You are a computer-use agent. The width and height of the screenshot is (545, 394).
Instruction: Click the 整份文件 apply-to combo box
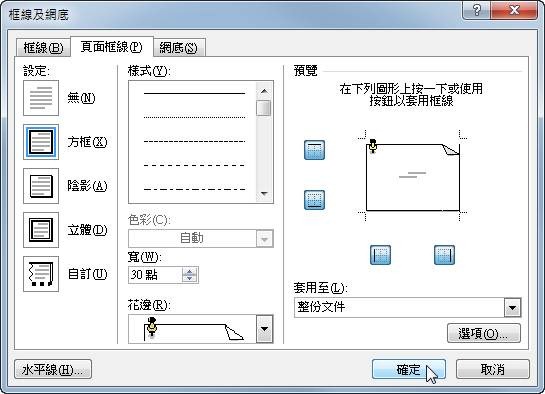407,307
